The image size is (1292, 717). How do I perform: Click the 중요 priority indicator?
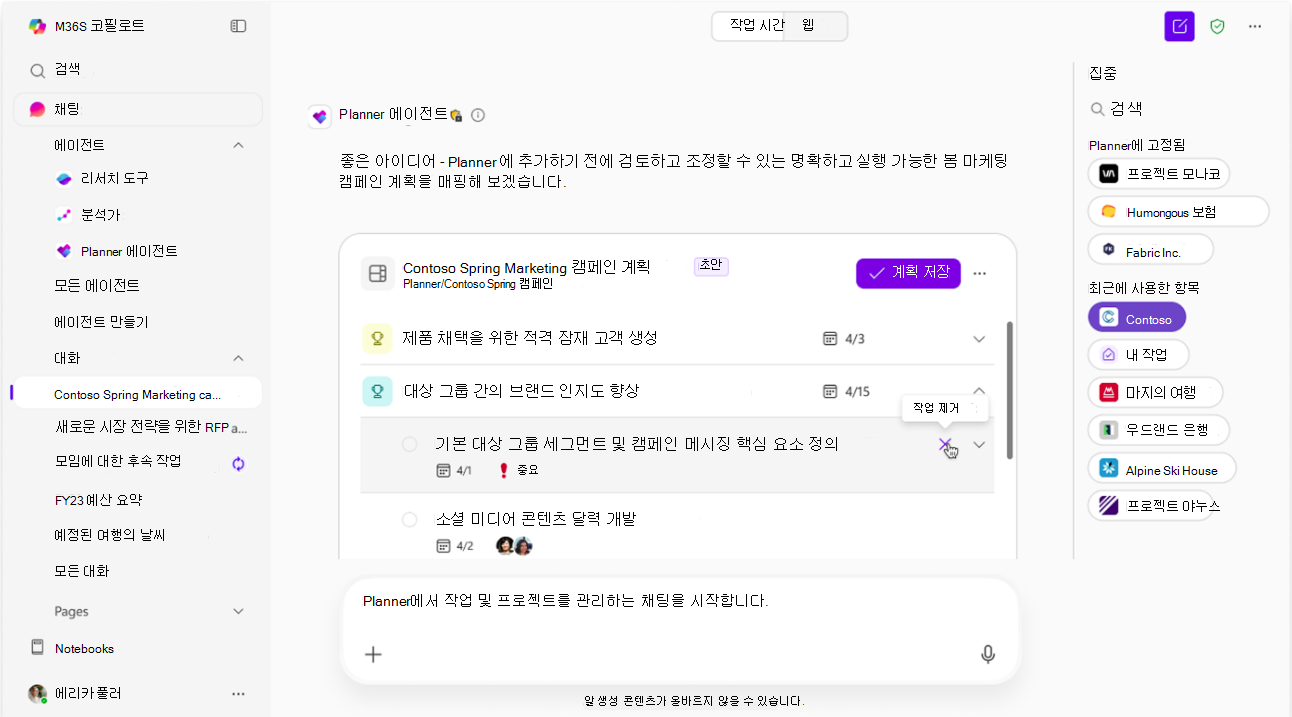tap(518, 470)
